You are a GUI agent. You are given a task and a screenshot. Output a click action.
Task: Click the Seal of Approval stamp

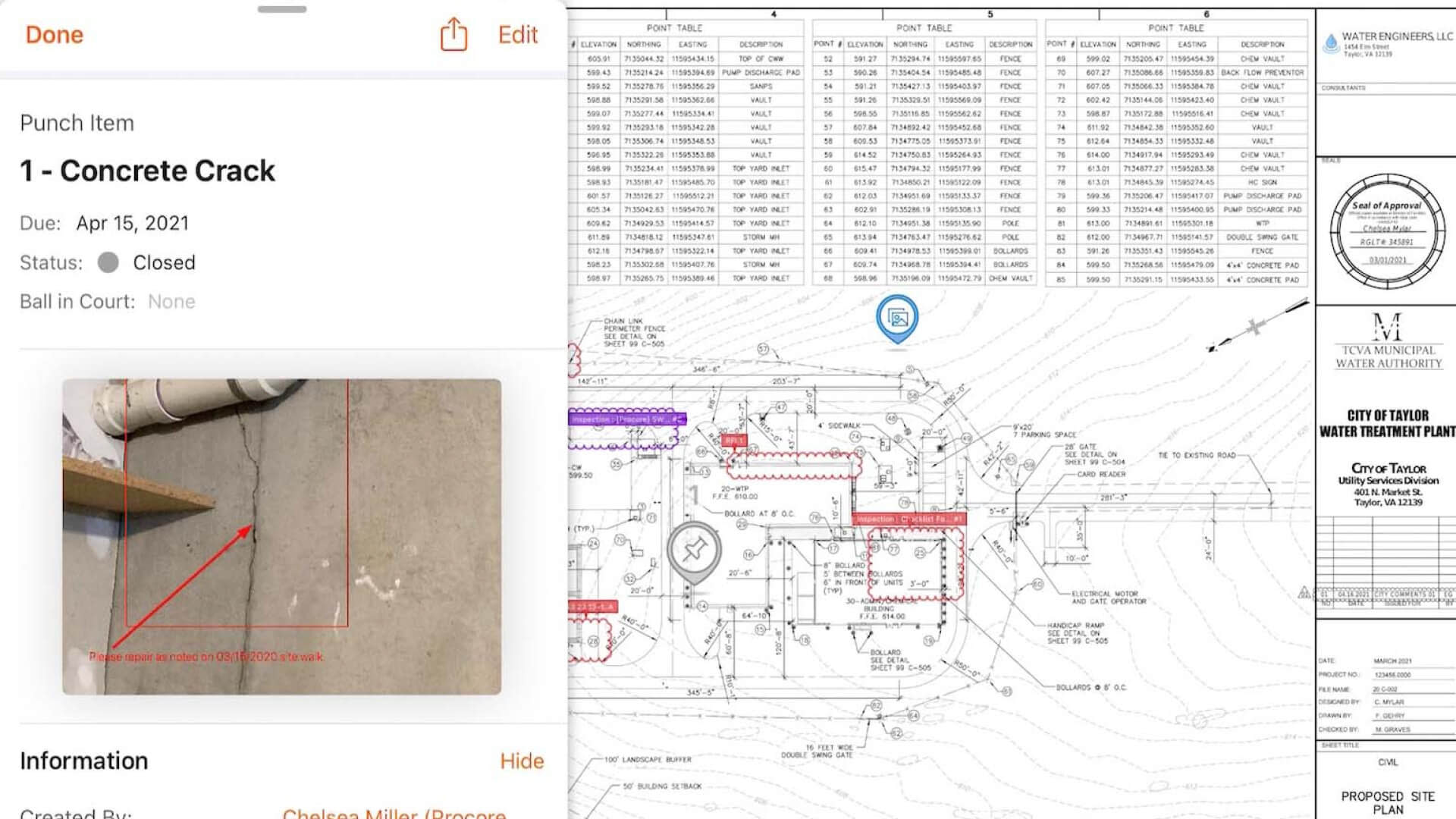[x=1387, y=231]
